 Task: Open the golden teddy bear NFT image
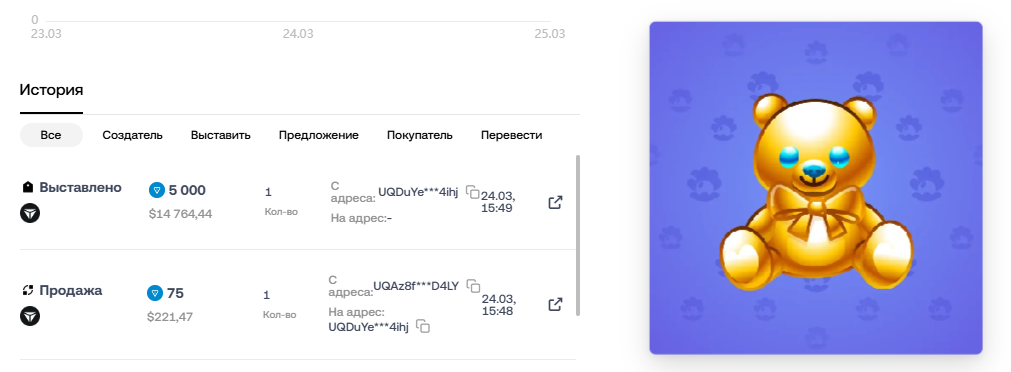click(816, 188)
